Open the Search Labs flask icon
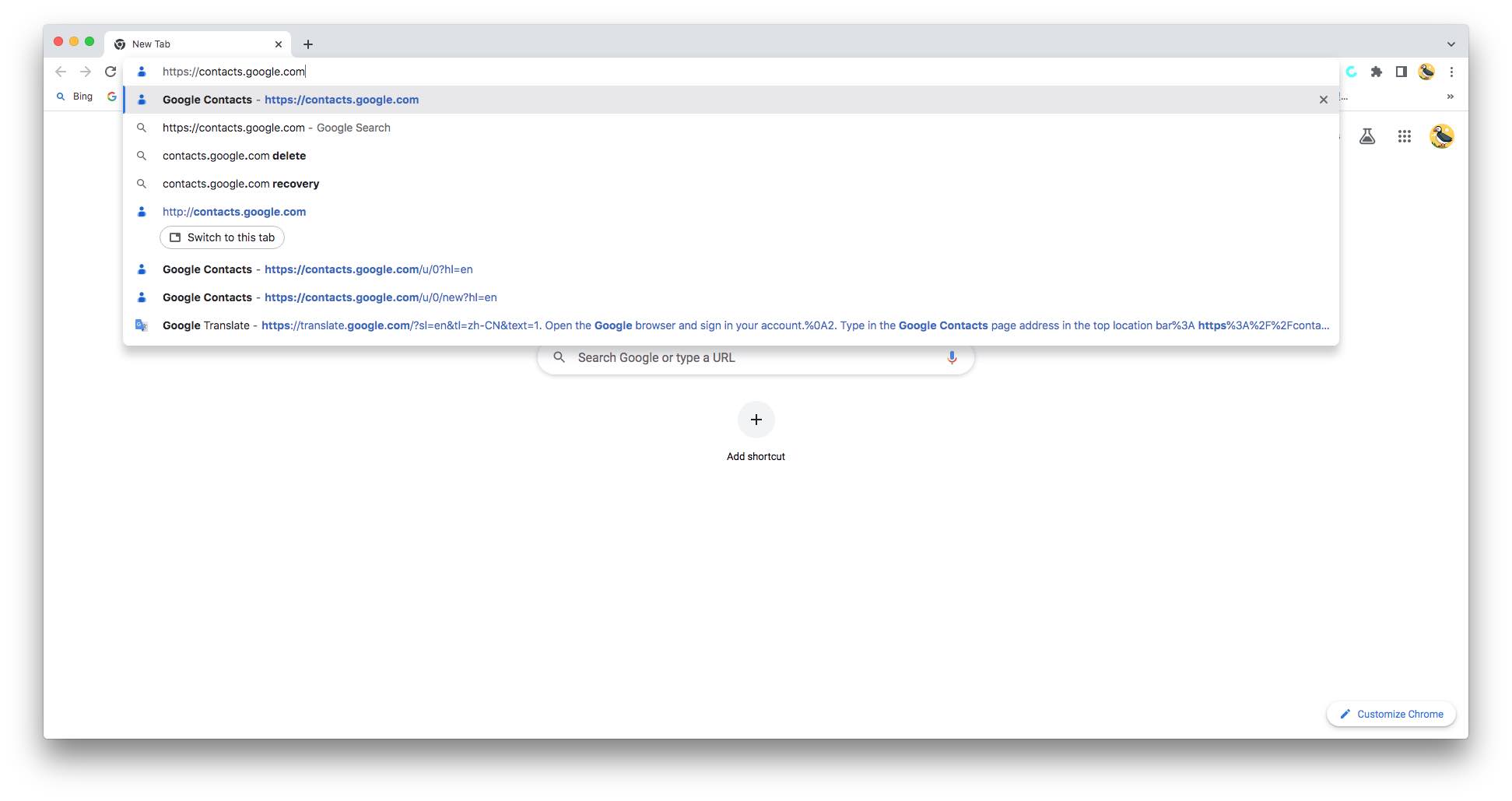This screenshot has width=1512, height=801. (x=1367, y=137)
